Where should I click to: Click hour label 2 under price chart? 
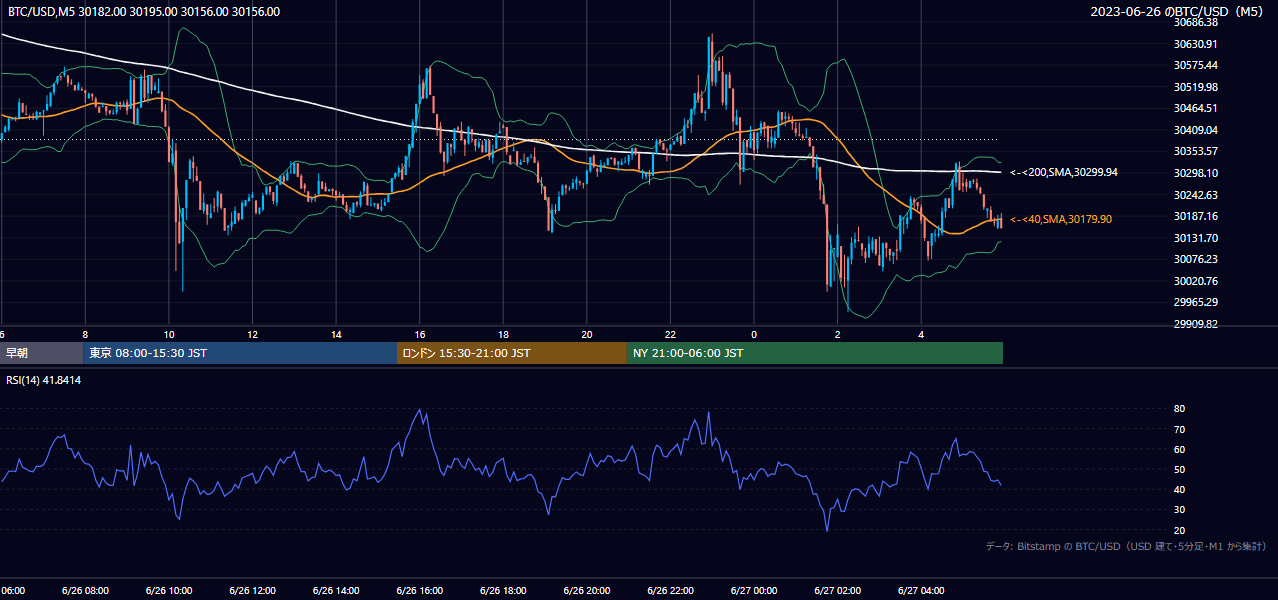coord(838,335)
